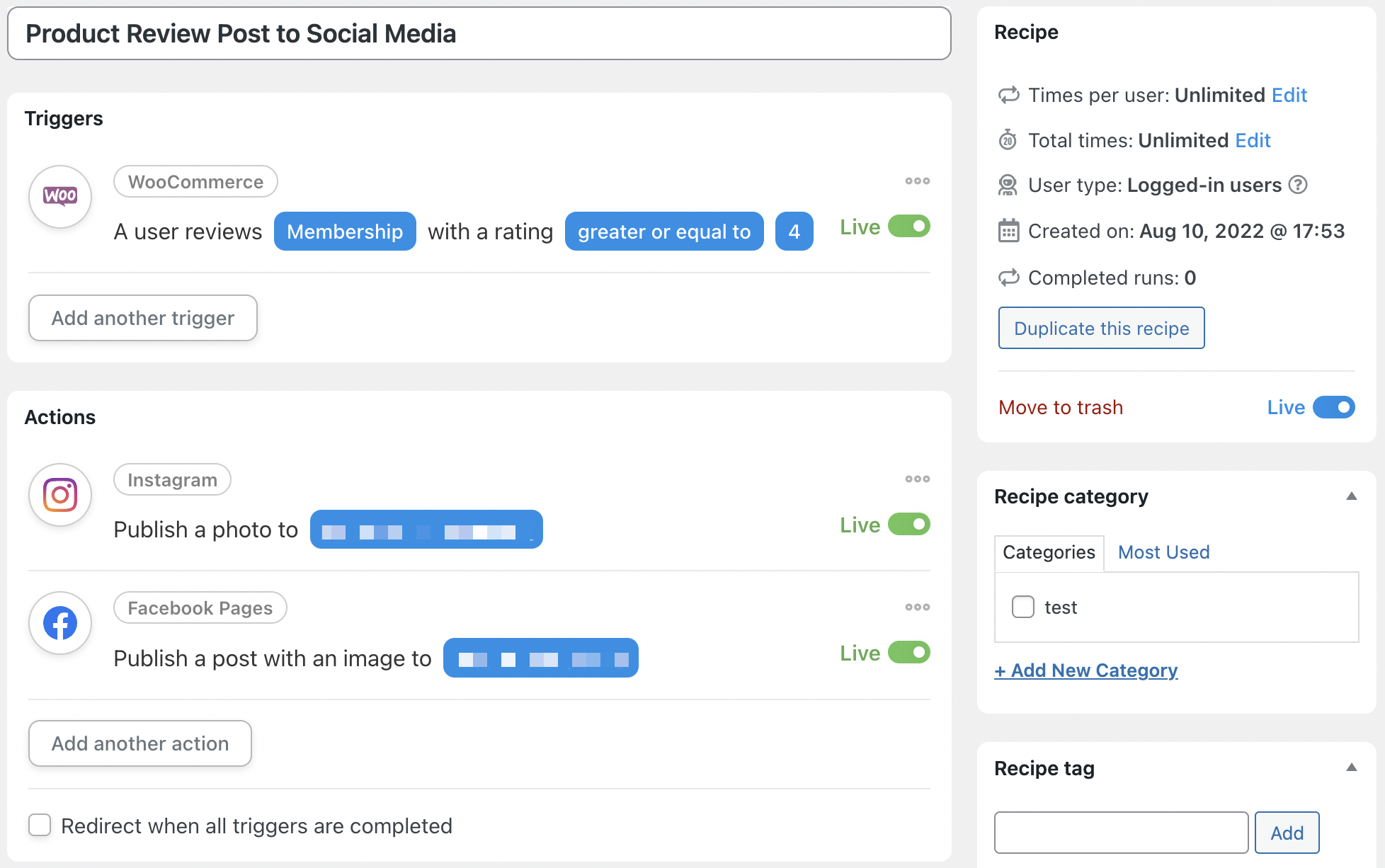Screen dimensions: 1385x868
Task: Click Add New Category link
Action: (1086, 670)
